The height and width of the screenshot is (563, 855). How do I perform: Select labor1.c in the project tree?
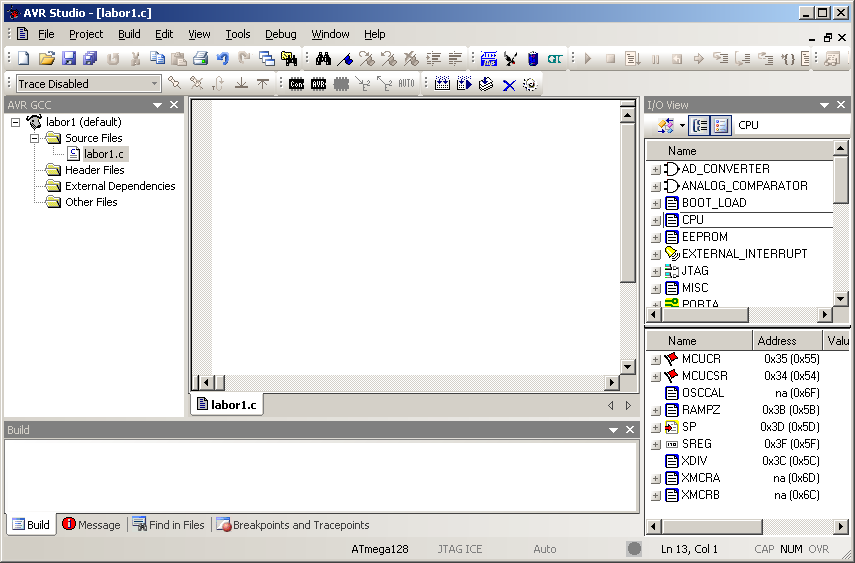point(103,154)
